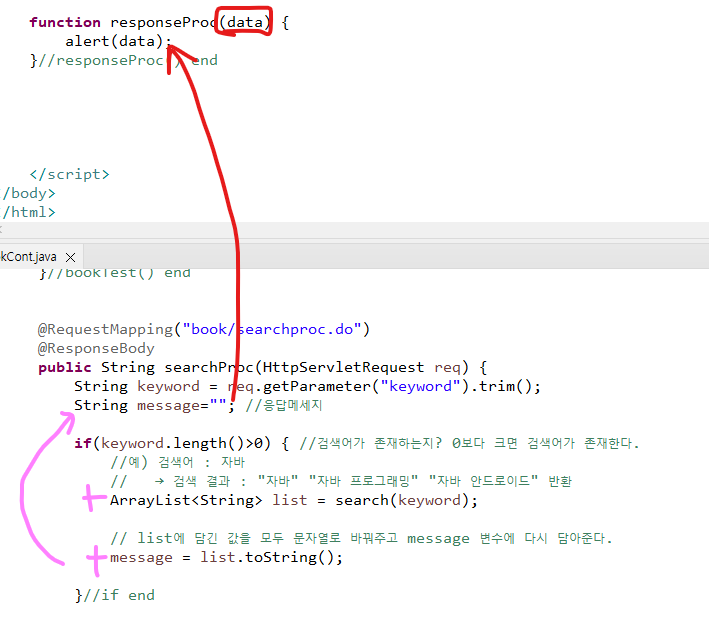This screenshot has height=618, width=709.
Task: Click 'ArrayList<String>' type declaration
Action: pos(186,500)
